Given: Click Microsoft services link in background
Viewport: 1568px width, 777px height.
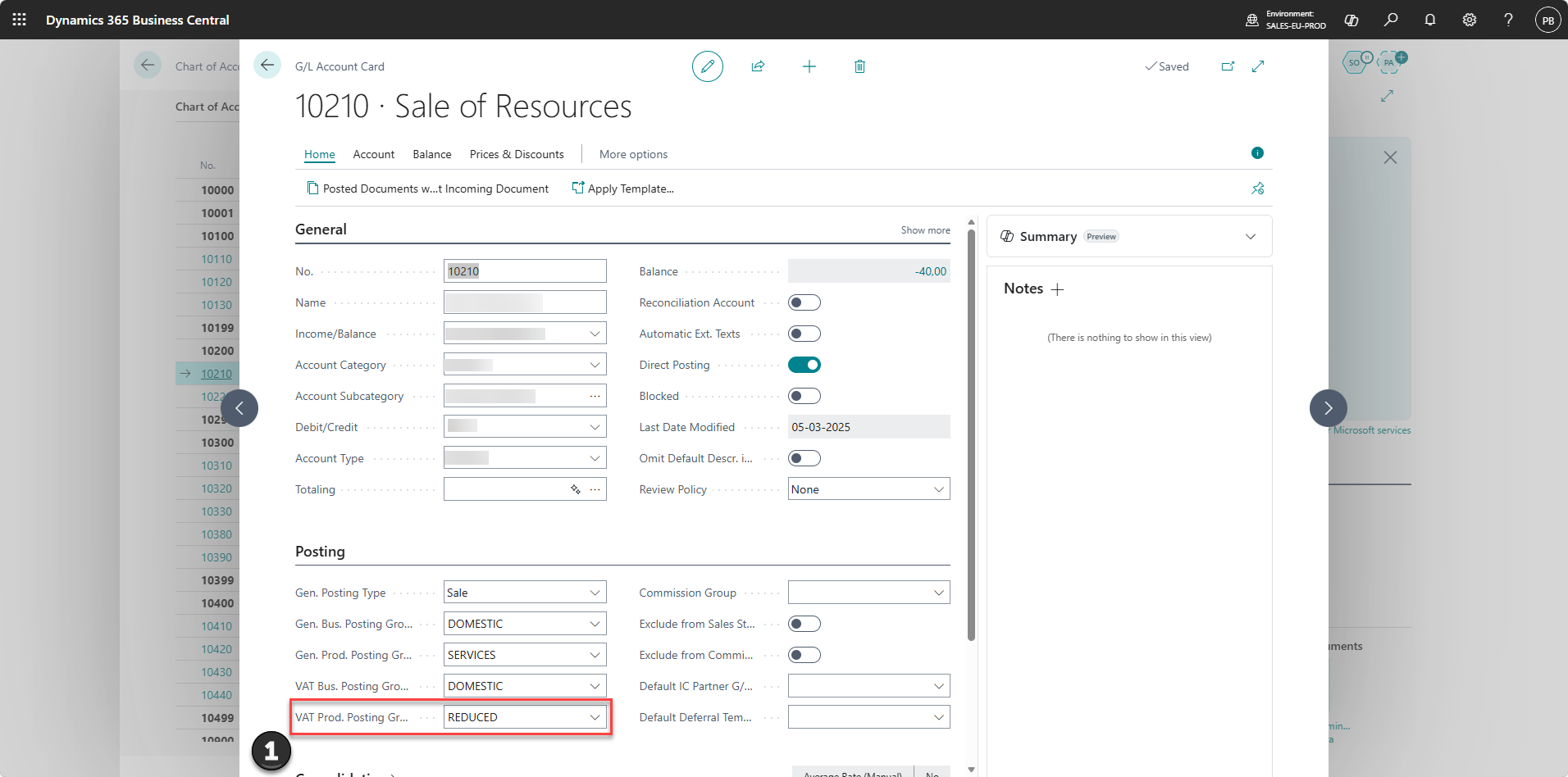Looking at the screenshot, I should (1372, 430).
